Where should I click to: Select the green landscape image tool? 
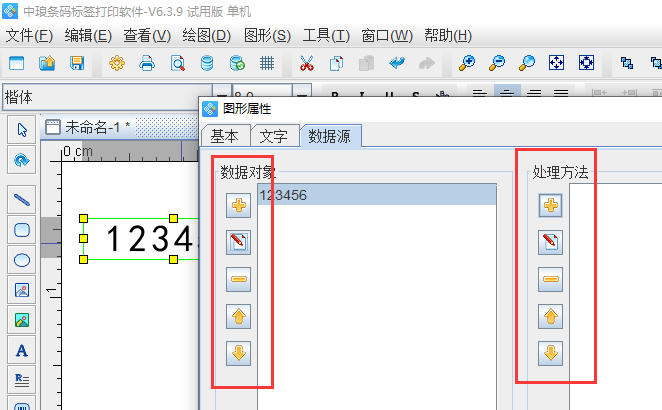point(22,320)
